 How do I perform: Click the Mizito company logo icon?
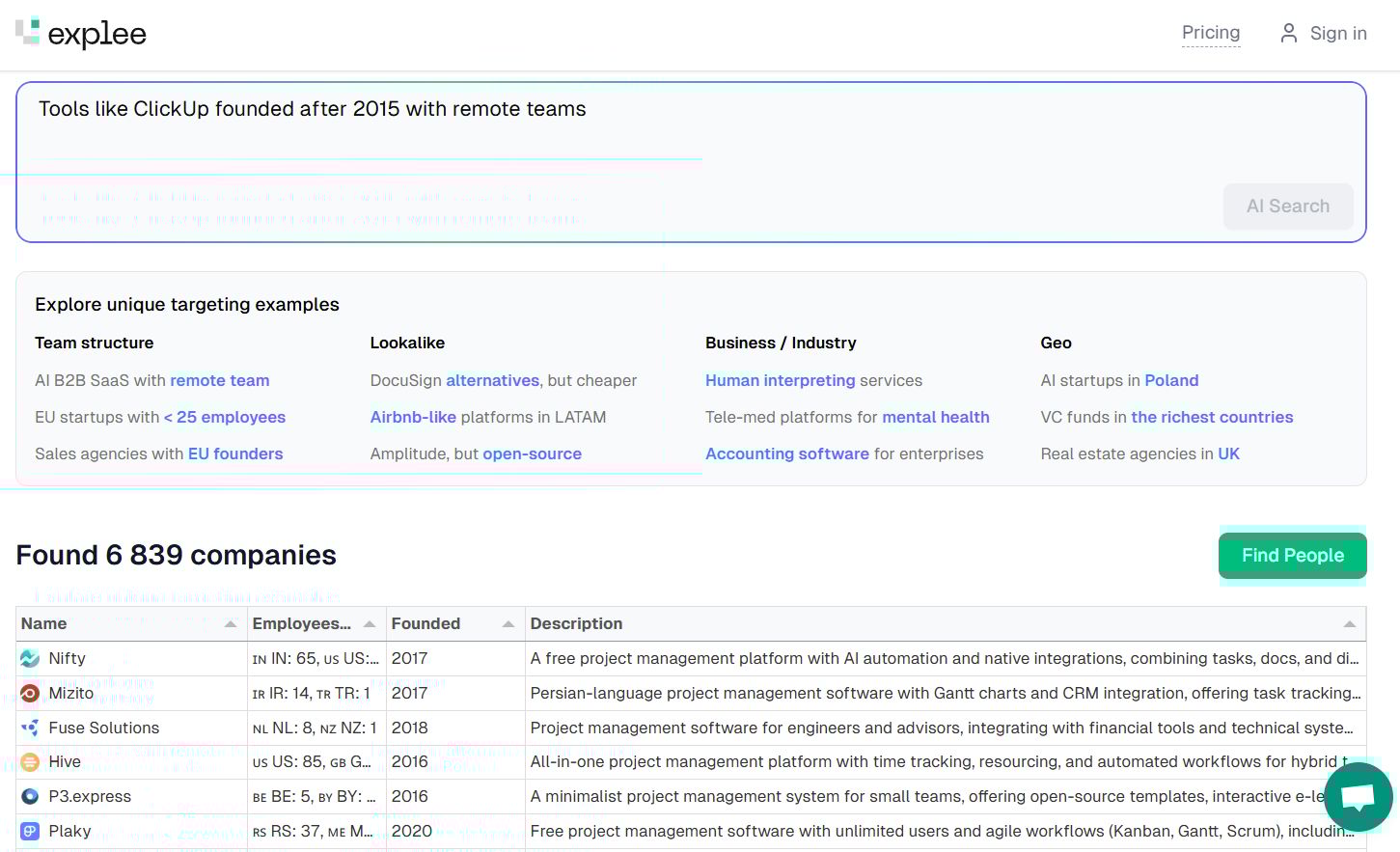pyautogui.click(x=30, y=693)
